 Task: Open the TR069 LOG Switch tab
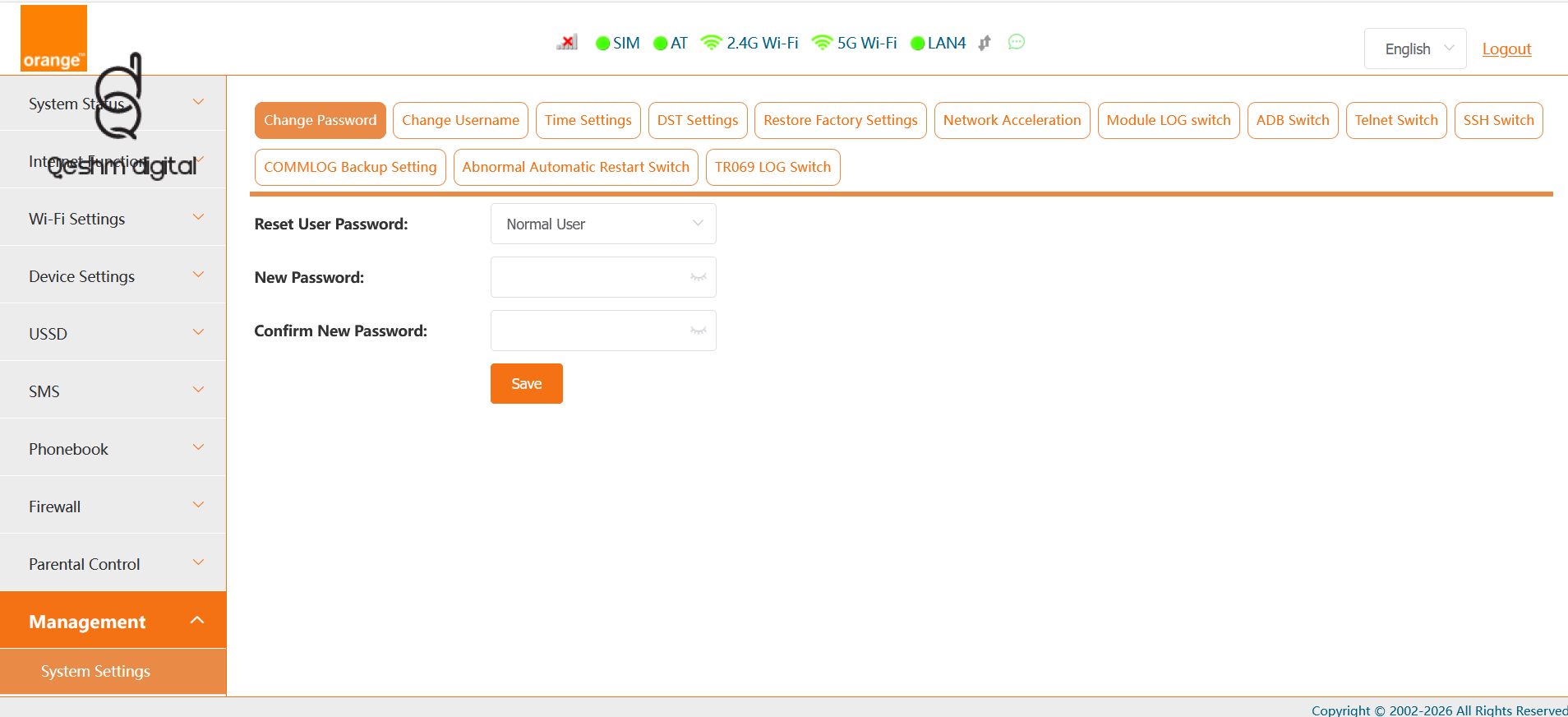point(773,167)
